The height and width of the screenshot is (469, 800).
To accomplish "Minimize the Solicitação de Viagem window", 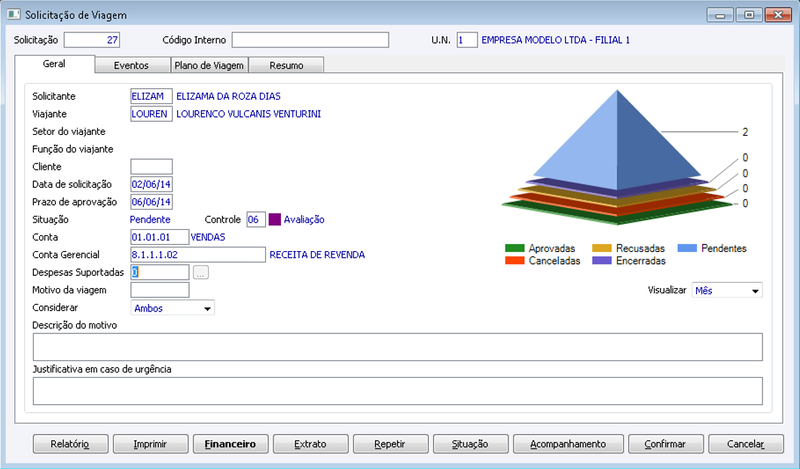I will pos(720,15).
